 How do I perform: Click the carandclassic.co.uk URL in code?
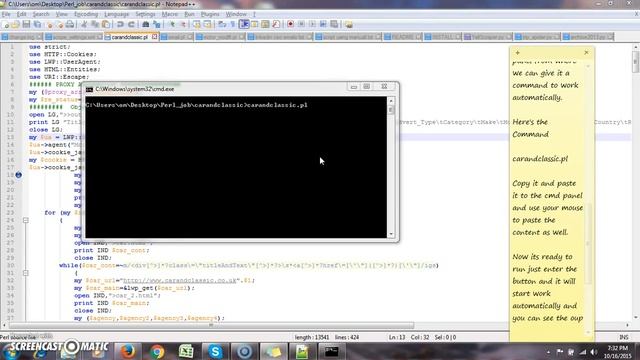(x=180, y=281)
